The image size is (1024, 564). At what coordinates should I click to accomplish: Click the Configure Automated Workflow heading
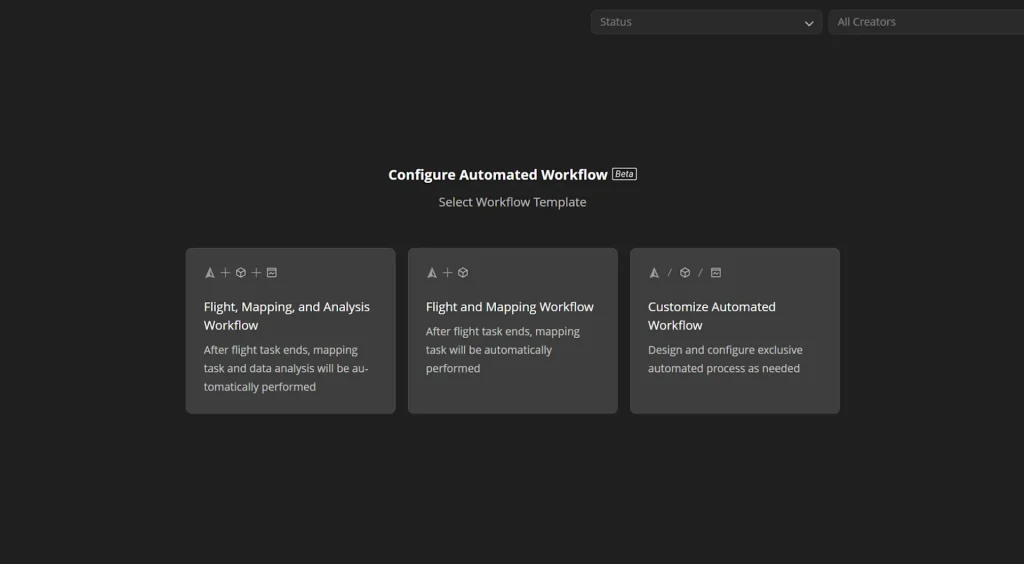point(498,175)
